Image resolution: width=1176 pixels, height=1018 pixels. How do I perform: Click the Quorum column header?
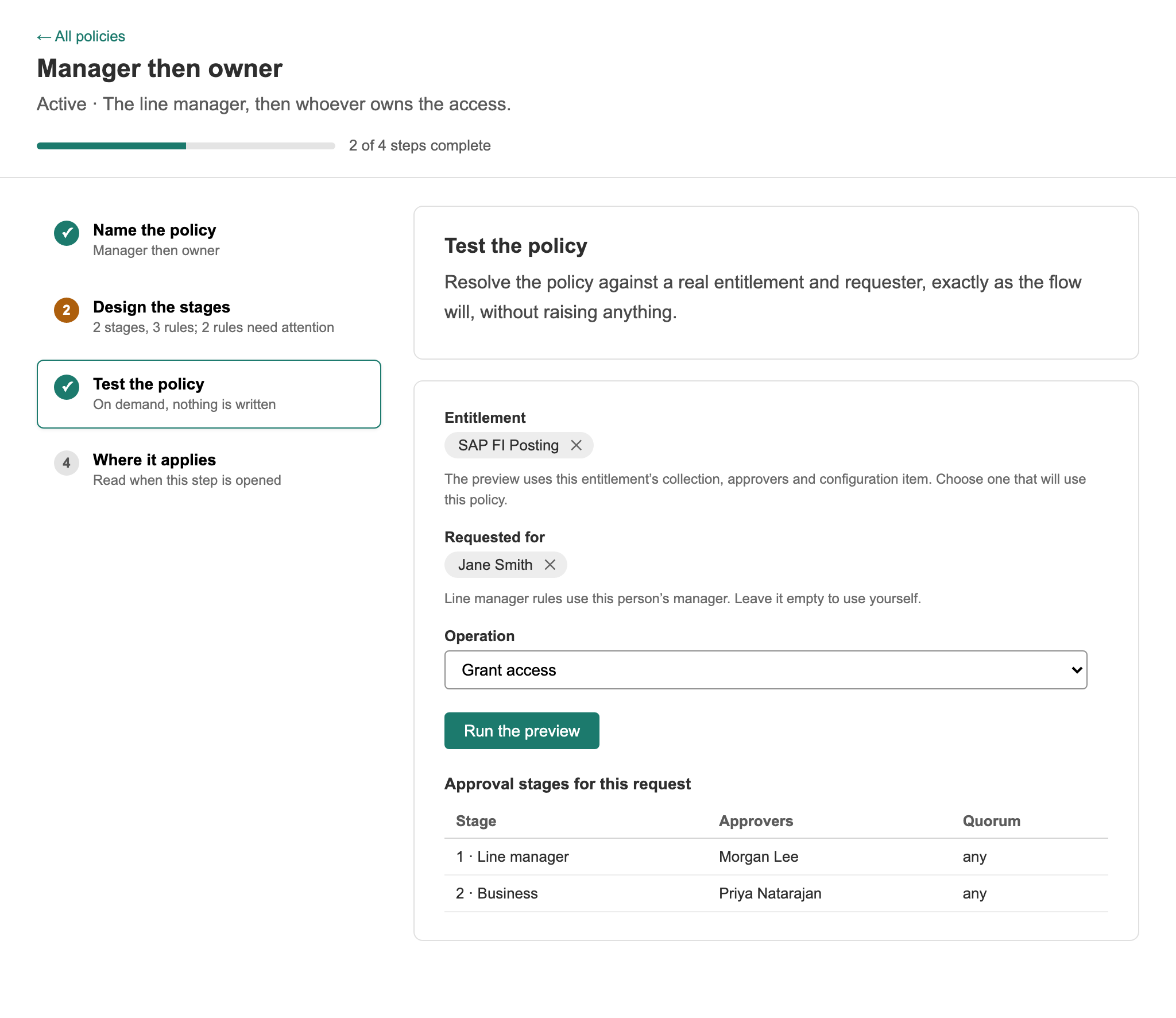click(x=991, y=821)
